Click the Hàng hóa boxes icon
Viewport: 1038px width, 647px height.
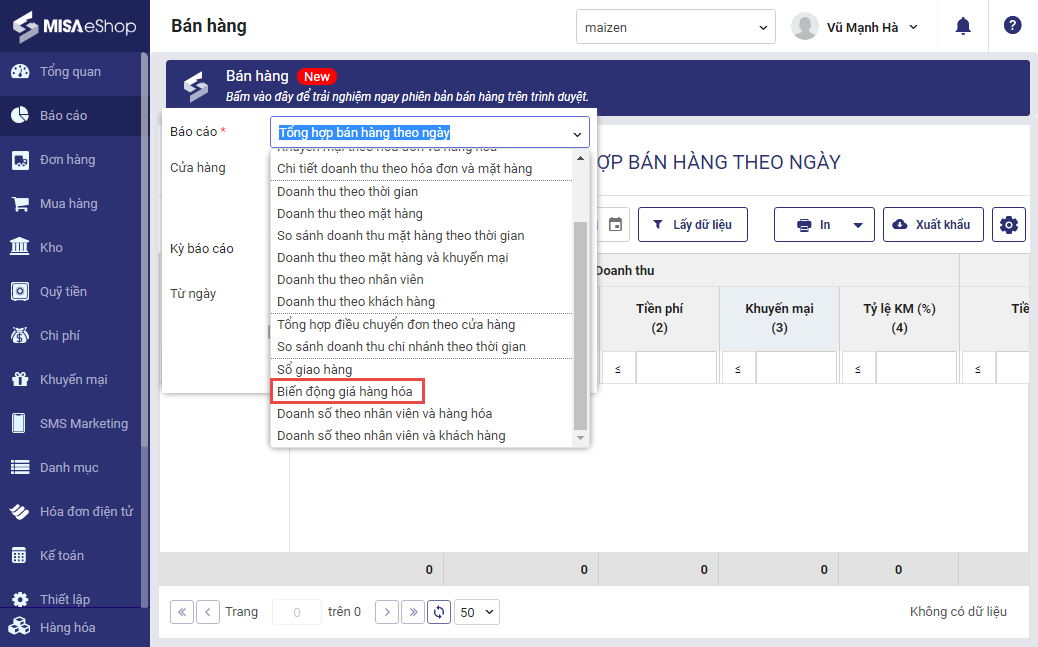click(x=20, y=626)
